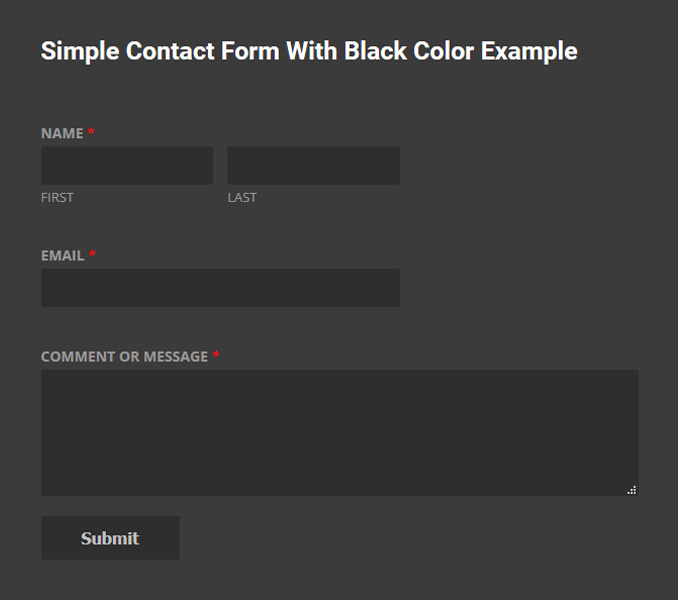
Task: Focus the Last name text box
Action: [313, 166]
